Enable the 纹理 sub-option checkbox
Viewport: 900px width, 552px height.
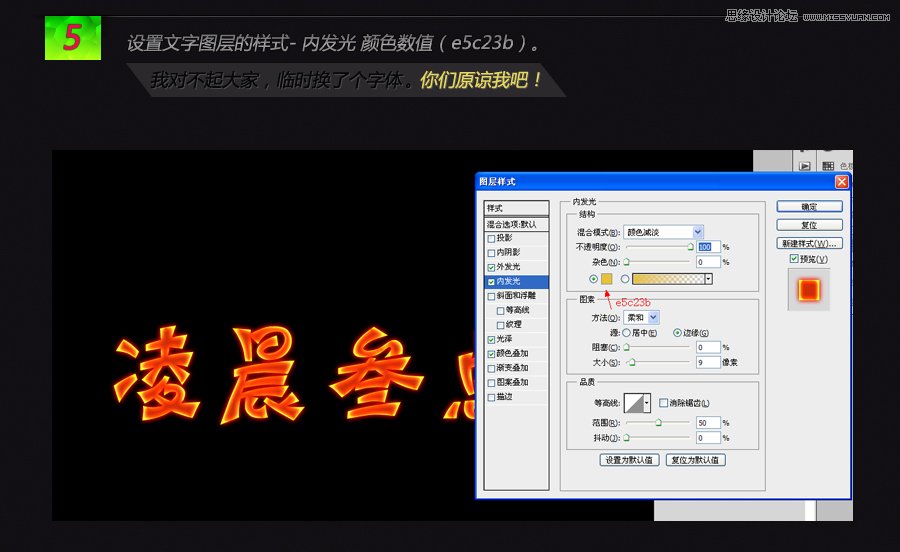(x=501, y=325)
